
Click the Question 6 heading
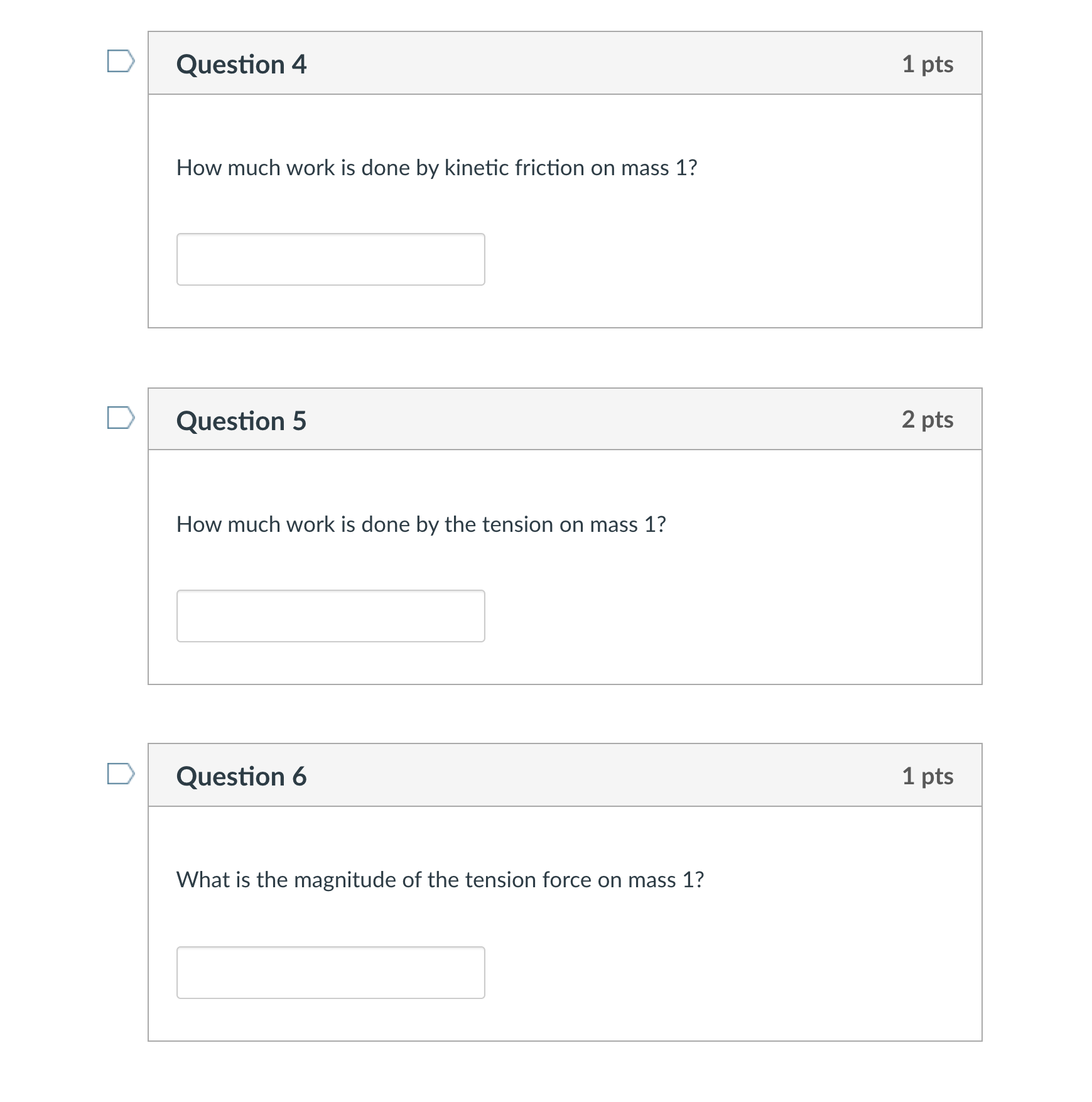242,777
